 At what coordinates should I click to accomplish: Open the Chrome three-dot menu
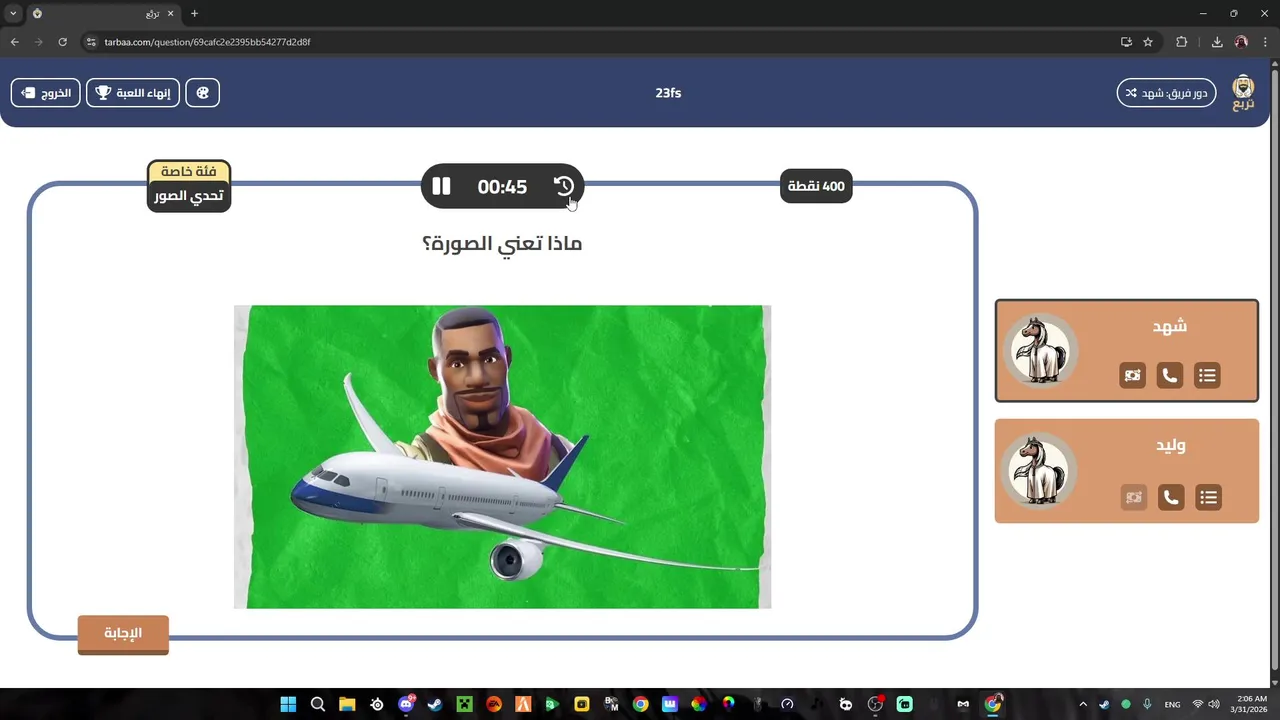[x=1265, y=42]
